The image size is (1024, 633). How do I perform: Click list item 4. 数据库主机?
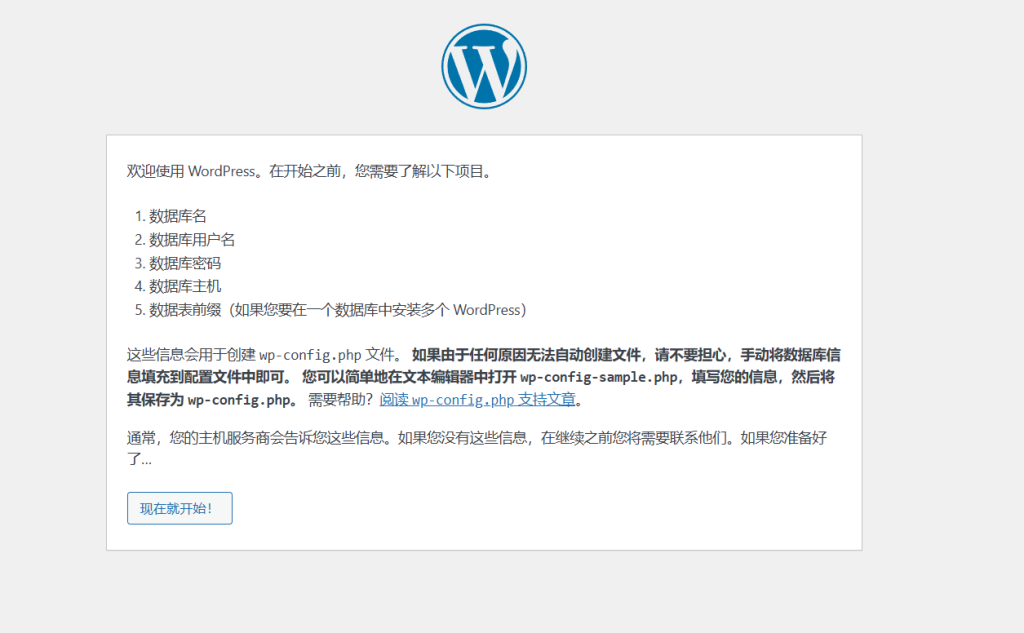[x=178, y=286]
